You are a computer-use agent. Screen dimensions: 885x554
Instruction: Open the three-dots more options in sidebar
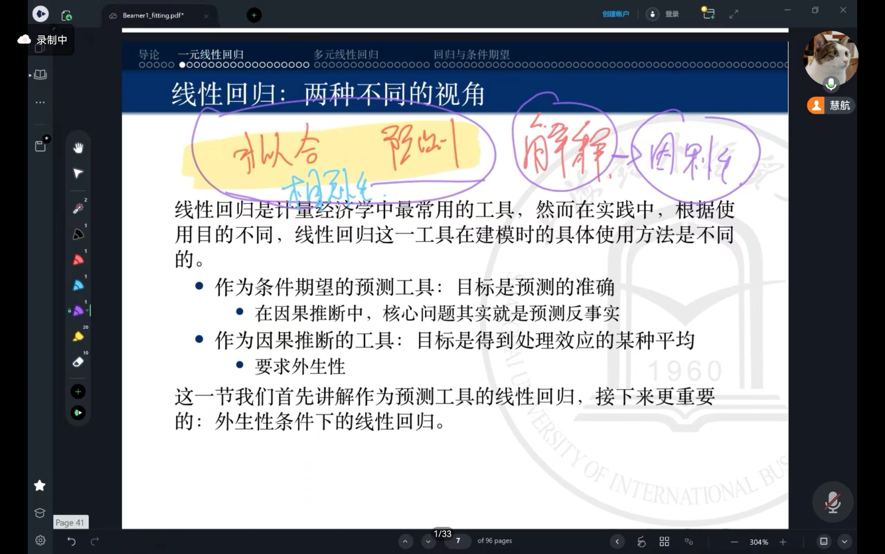pos(40,102)
